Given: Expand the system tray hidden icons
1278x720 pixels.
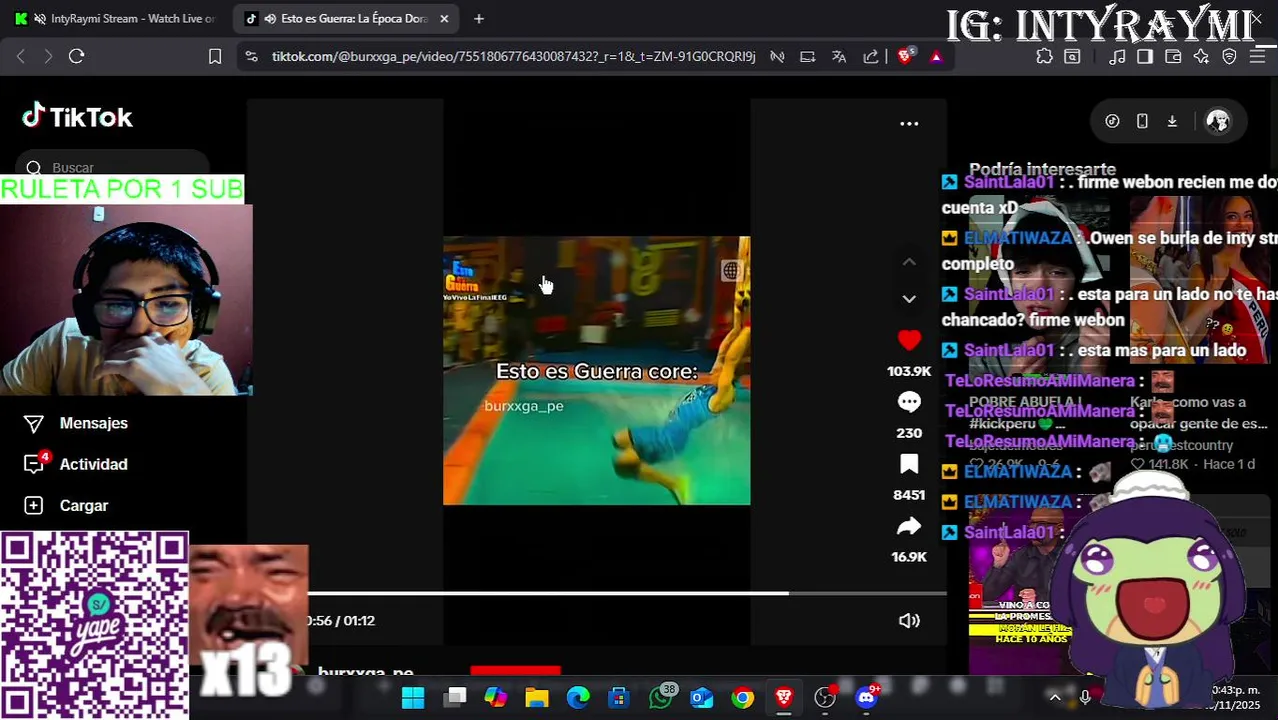Looking at the screenshot, I should pyautogui.click(x=1054, y=697).
